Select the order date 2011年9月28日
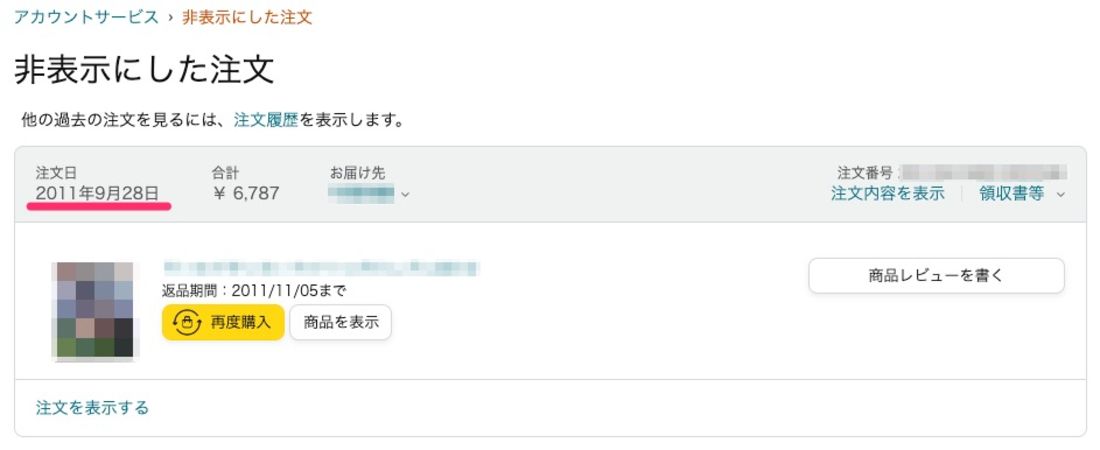Image resolution: width=1100 pixels, height=450 pixels. [97, 194]
